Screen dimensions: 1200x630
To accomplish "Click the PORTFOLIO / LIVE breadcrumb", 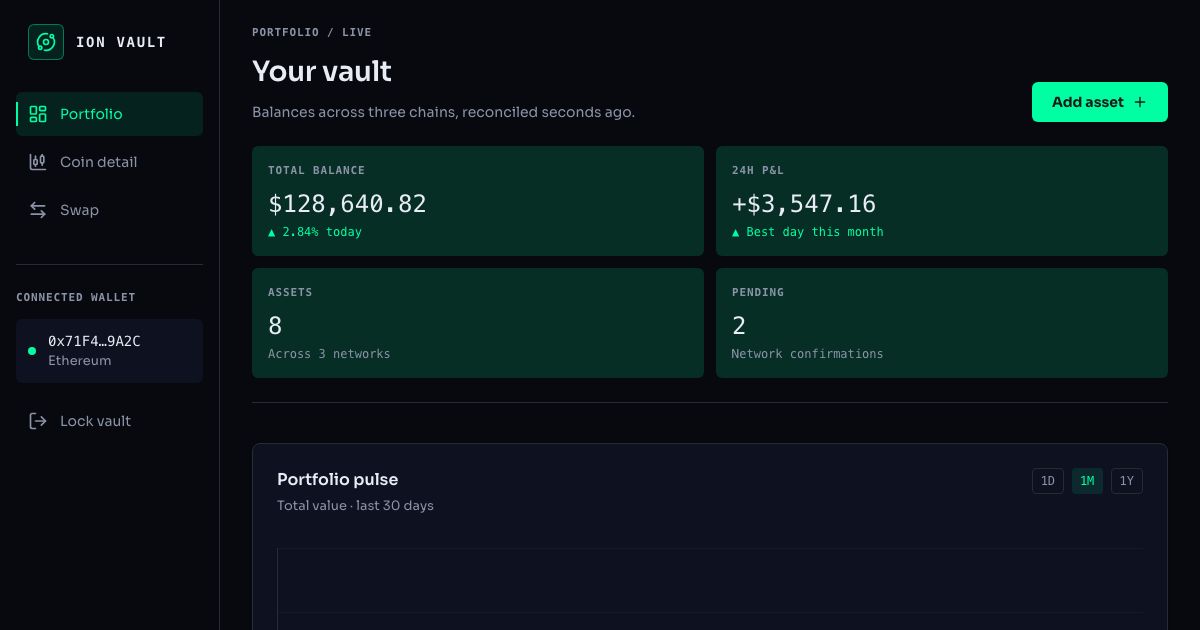I will pyautogui.click(x=312, y=32).
